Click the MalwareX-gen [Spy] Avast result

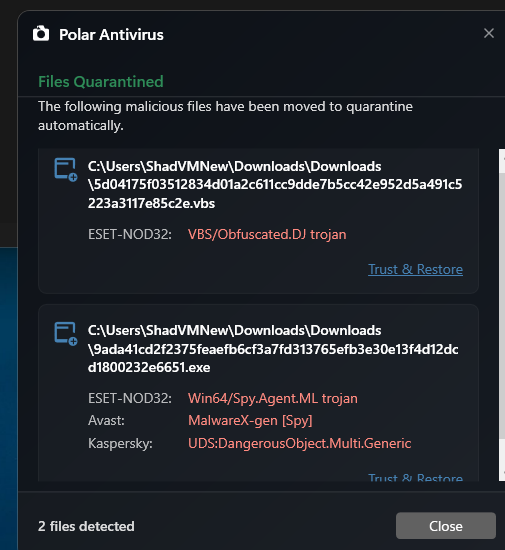point(250,421)
